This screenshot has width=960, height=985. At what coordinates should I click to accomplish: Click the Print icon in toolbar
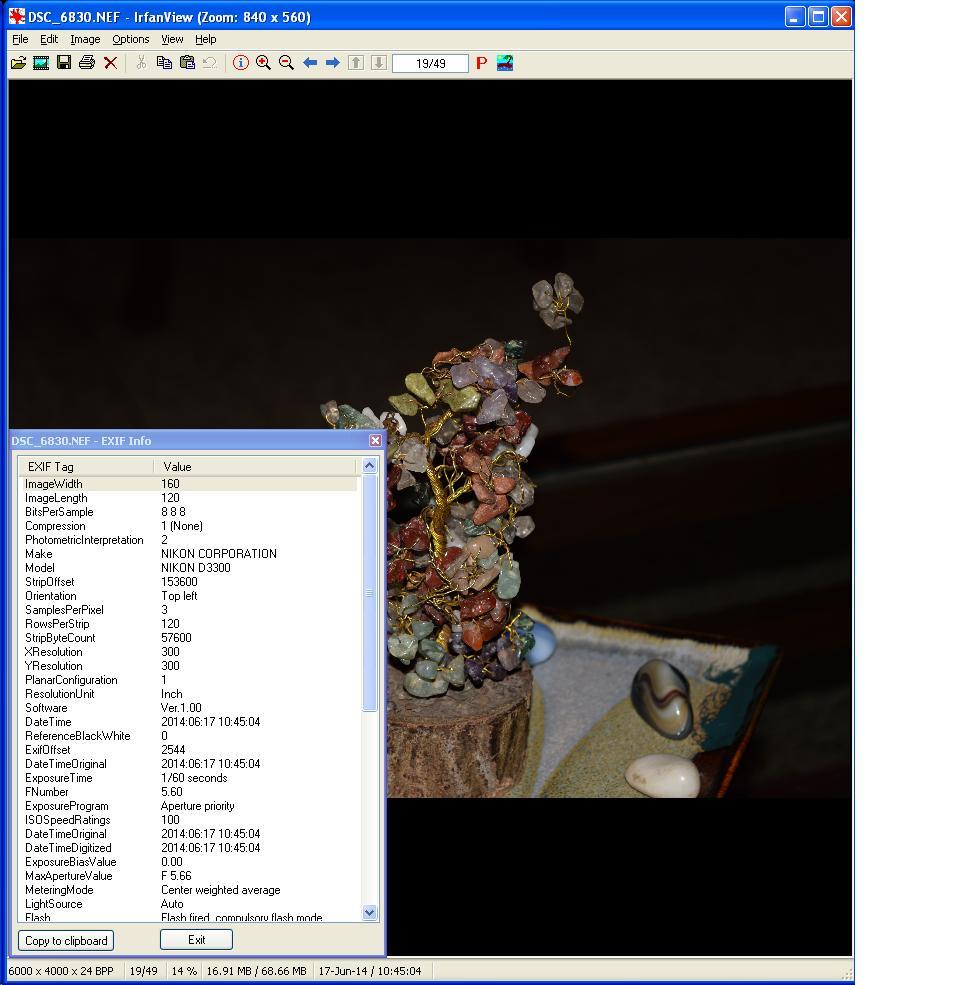(x=87, y=63)
